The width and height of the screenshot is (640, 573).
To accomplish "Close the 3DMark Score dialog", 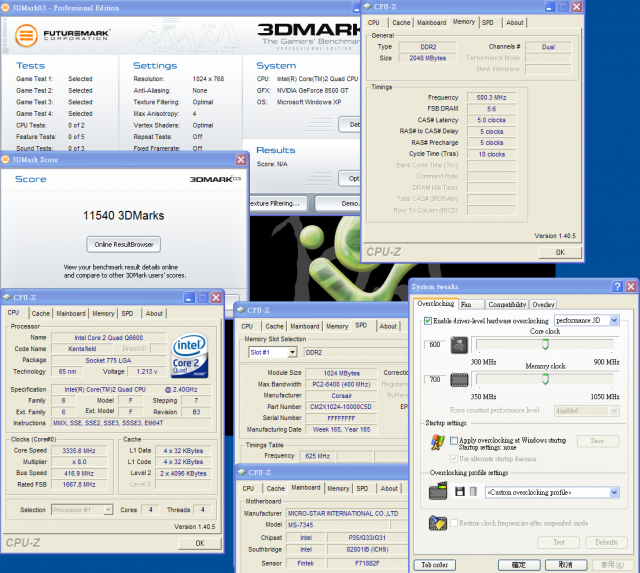I will pyautogui.click(x=241, y=160).
